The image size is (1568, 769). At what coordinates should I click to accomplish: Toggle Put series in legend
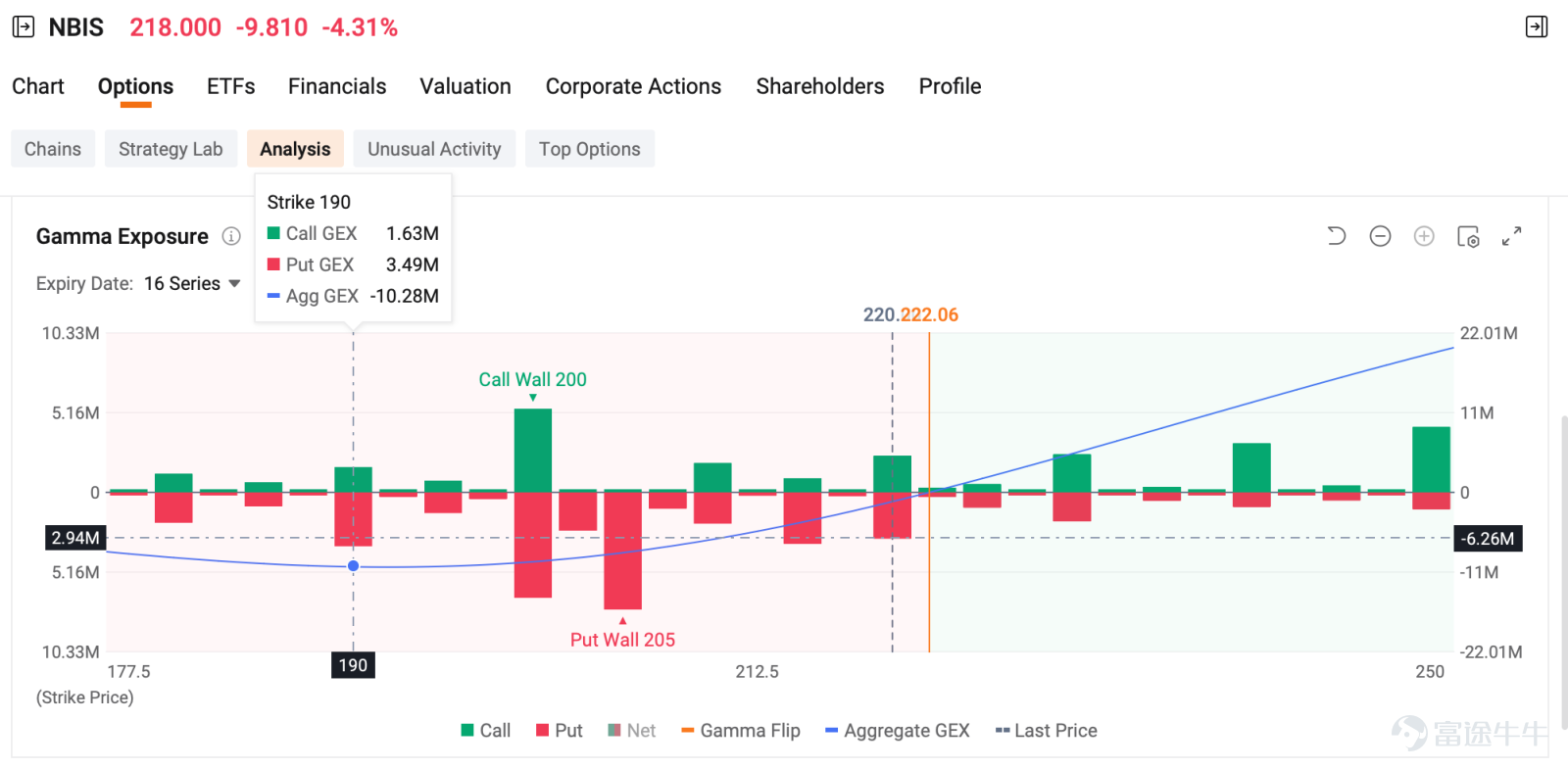[560, 731]
